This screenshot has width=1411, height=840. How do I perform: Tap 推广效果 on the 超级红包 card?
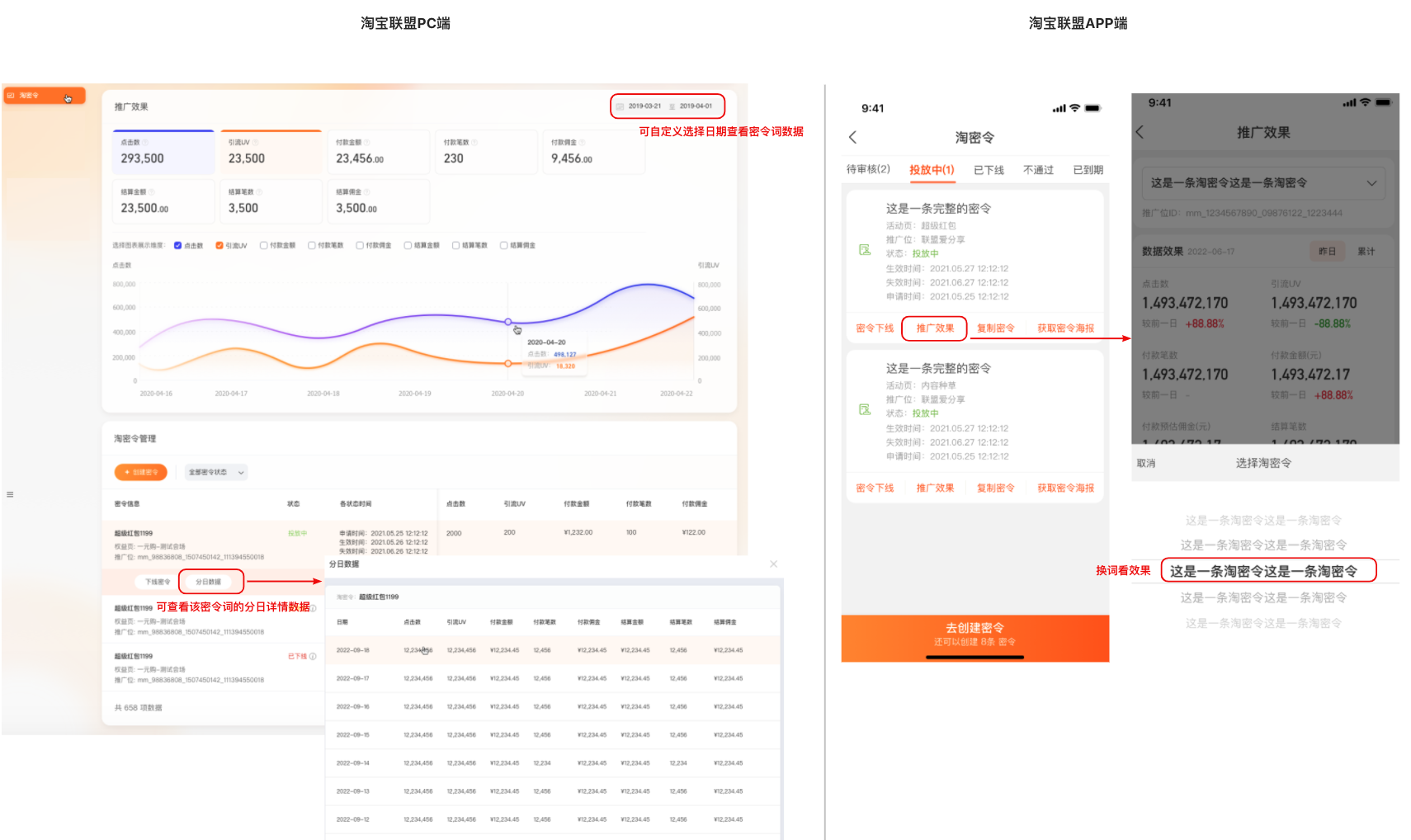coord(935,328)
